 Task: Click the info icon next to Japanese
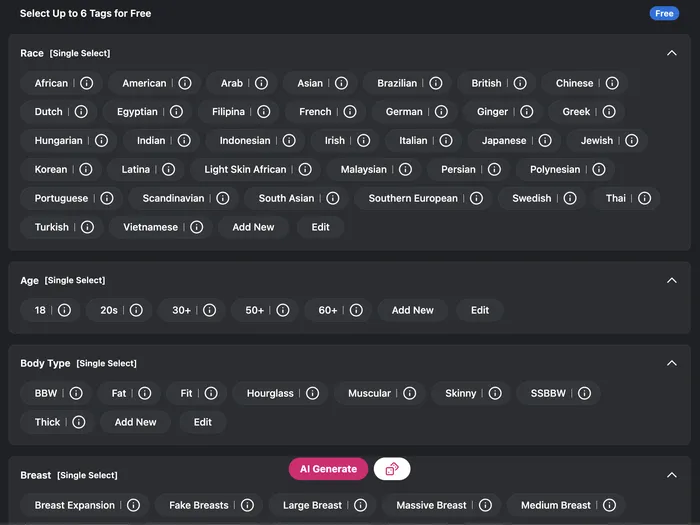coord(545,141)
